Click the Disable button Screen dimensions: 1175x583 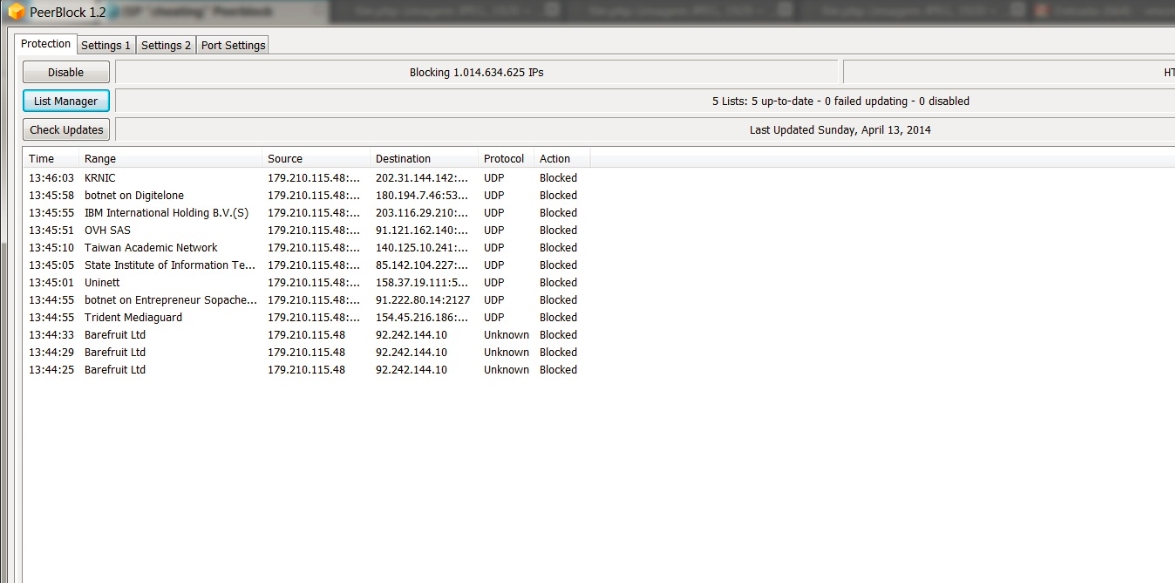[x=66, y=72]
